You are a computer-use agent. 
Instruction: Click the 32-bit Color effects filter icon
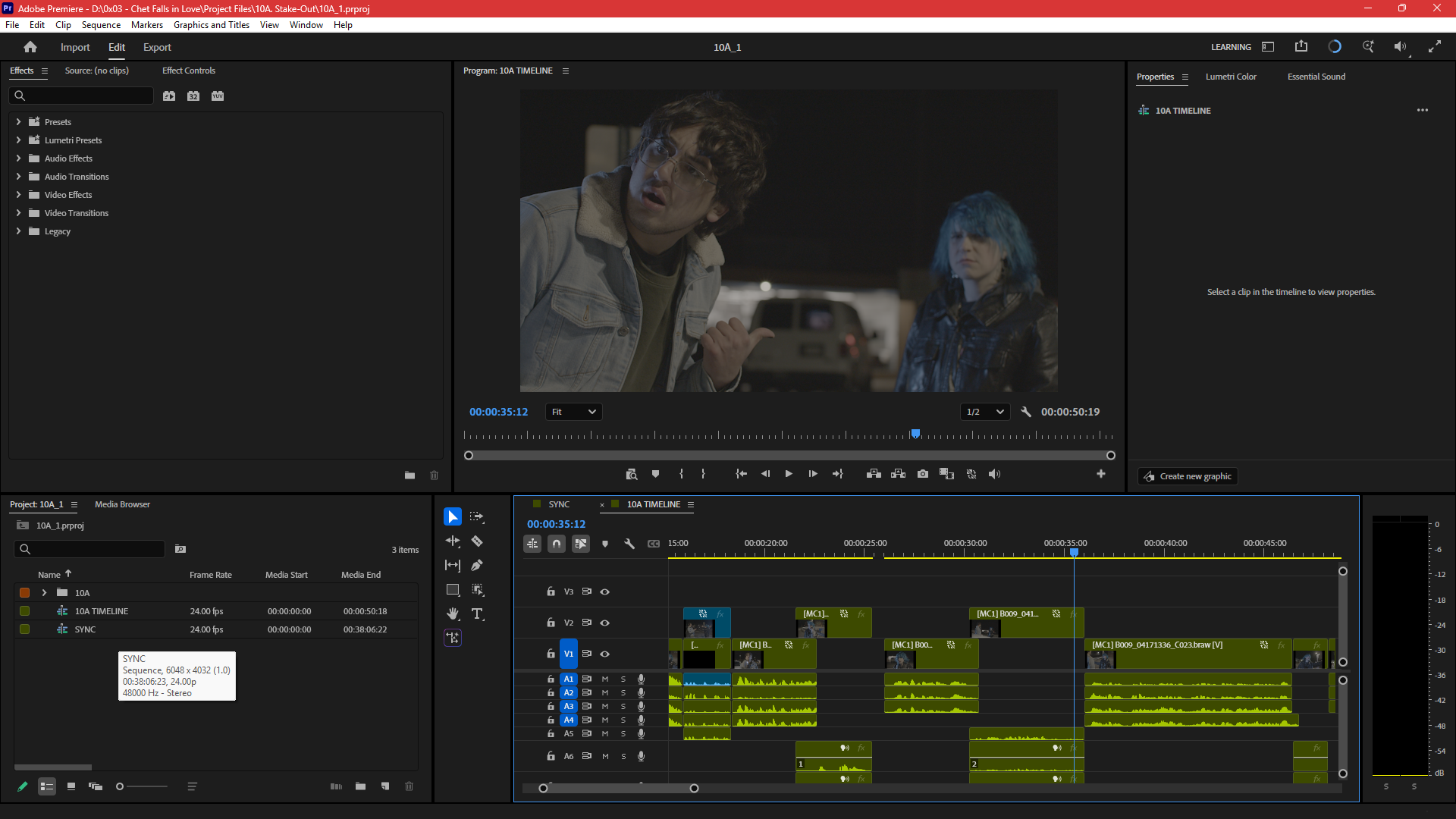click(193, 96)
